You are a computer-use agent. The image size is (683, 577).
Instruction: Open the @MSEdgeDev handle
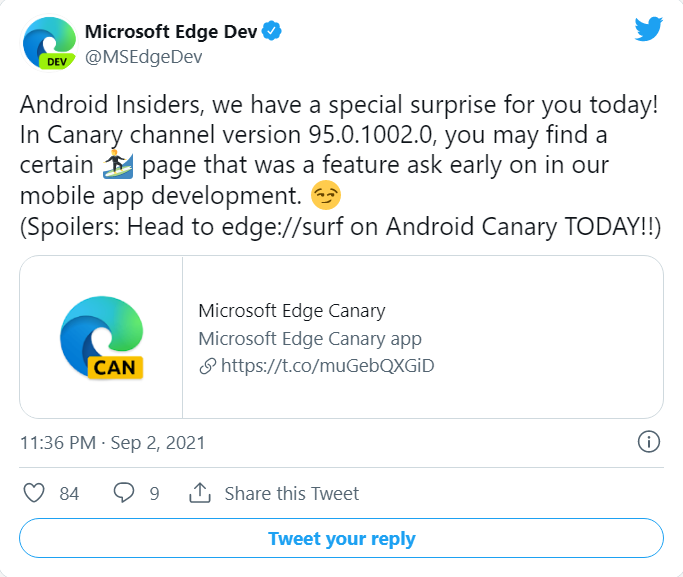pos(143,56)
